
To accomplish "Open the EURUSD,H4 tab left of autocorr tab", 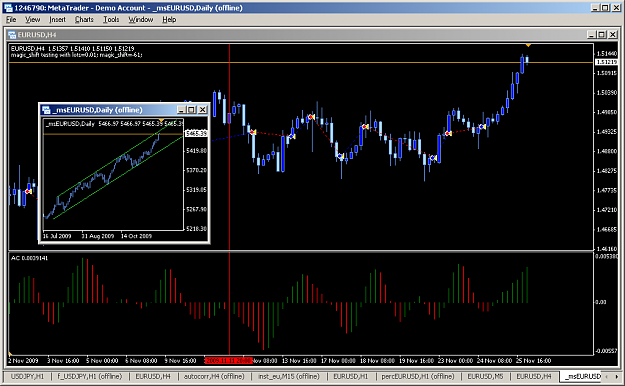I will click(x=153, y=376).
